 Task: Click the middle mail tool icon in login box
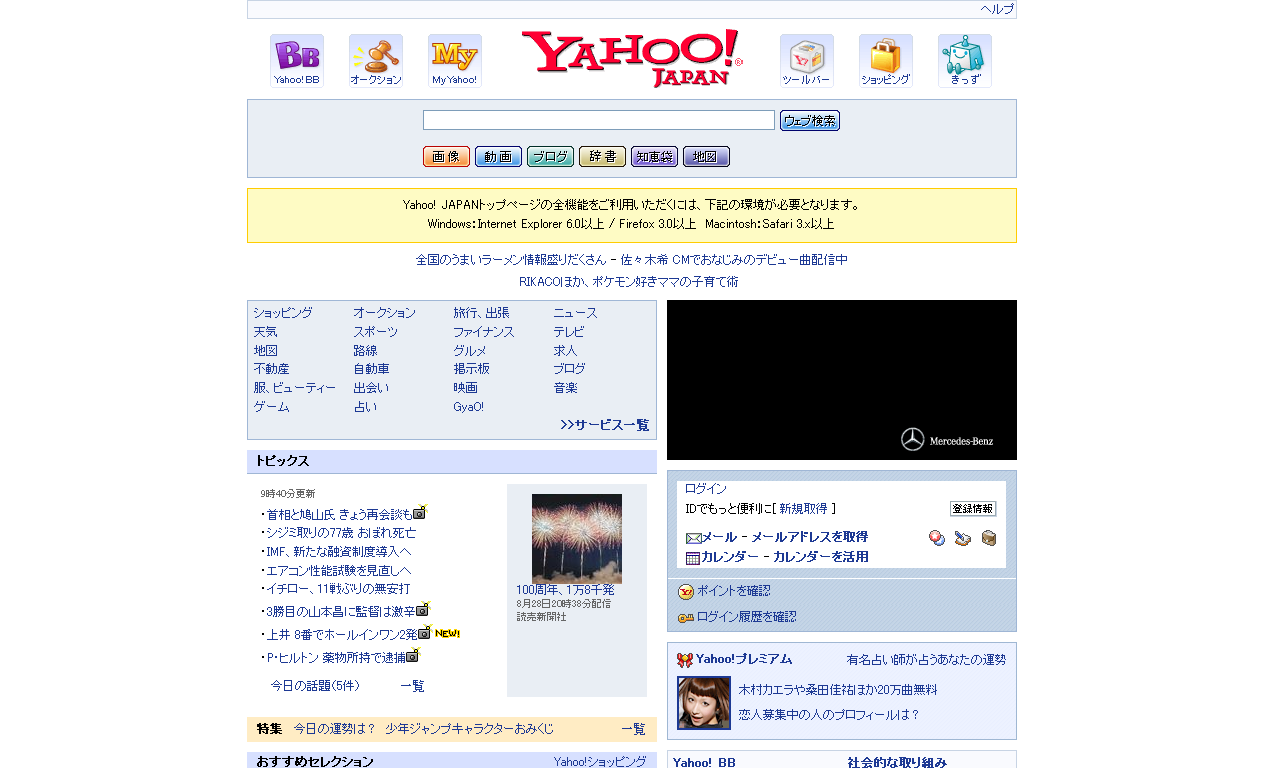click(963, 538)
